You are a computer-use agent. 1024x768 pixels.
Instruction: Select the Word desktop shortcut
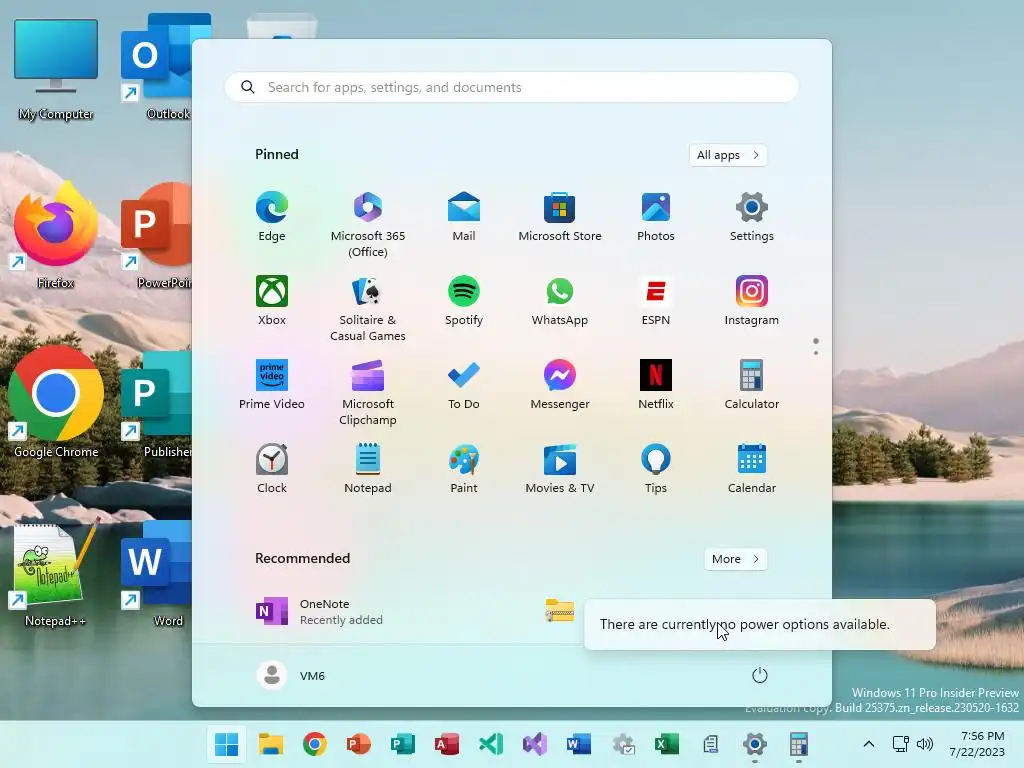[157, 573]
